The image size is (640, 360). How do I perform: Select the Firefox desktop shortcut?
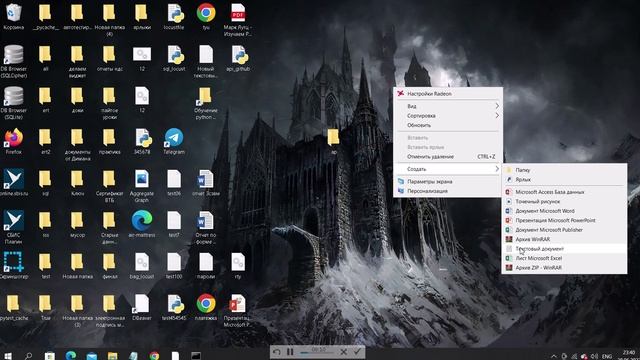13,141
